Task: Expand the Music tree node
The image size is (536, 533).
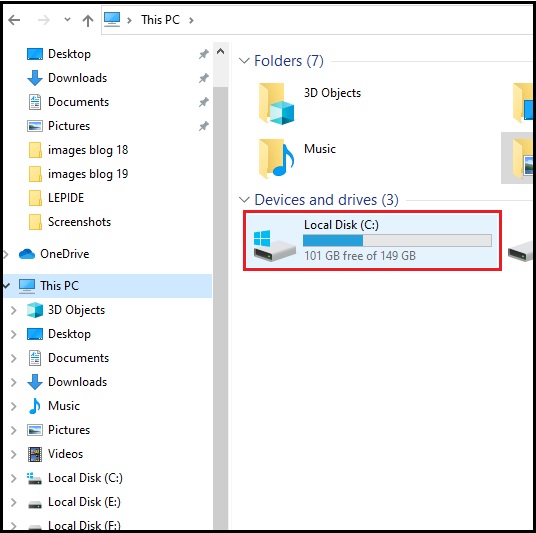Action: tap(14, 406)
